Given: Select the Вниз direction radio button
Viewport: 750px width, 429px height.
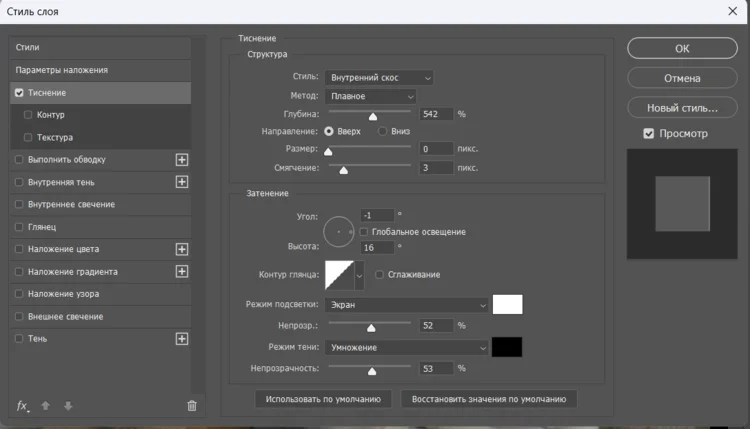Looking at the screenshot, I should [382, 131].
